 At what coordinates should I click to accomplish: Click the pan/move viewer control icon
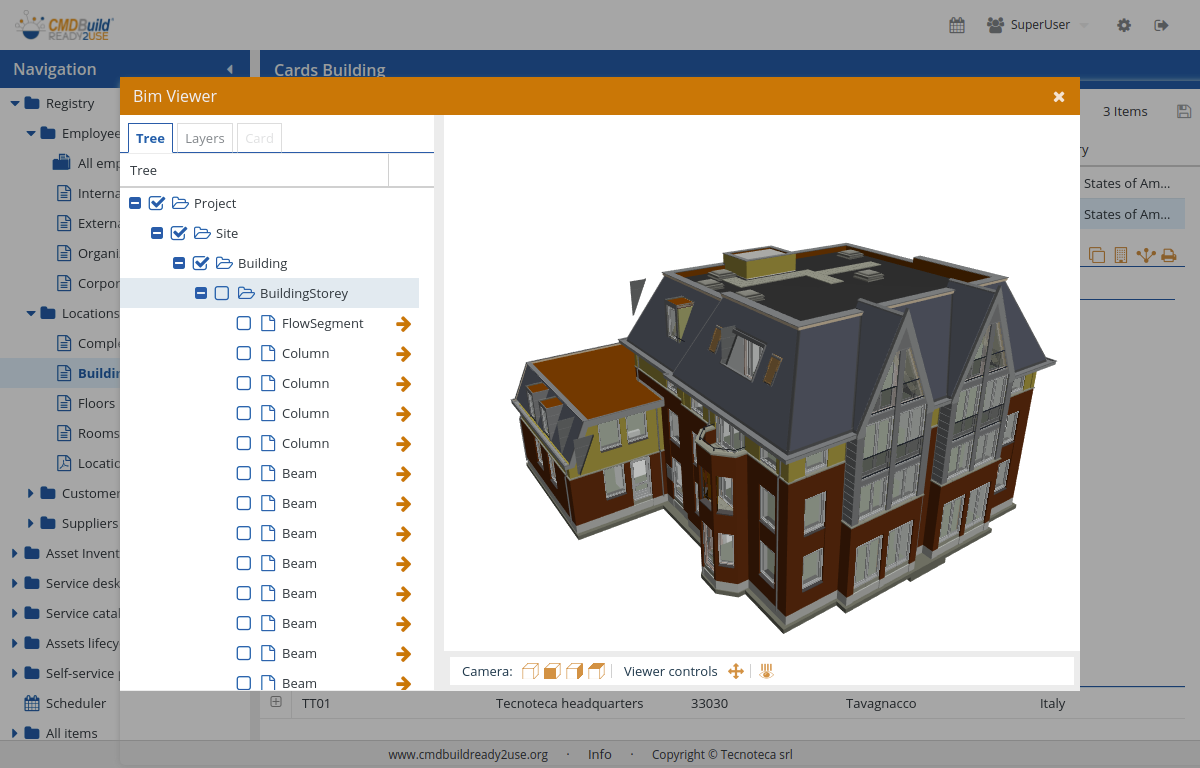coord(736,671)
